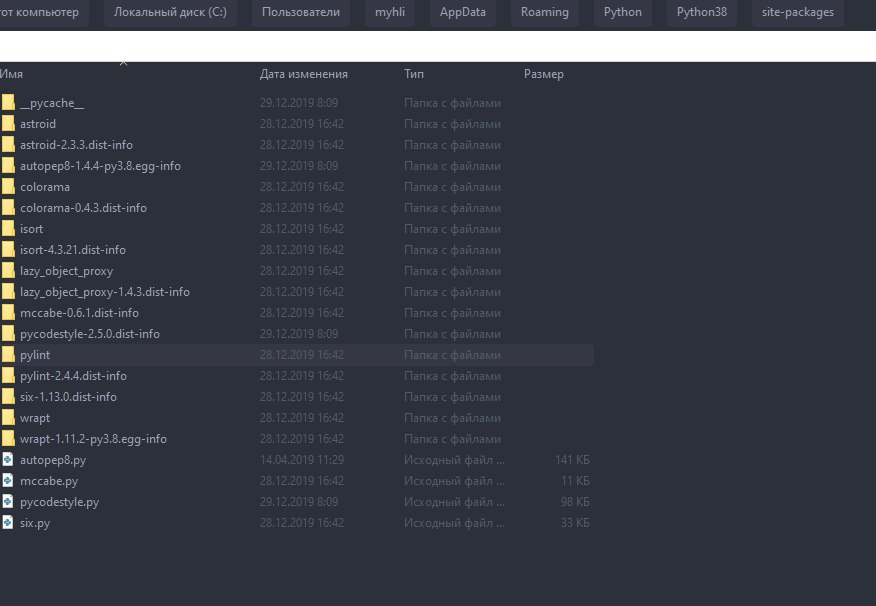Click the 98 КБ size of pycodestyle.py
Viewport: 876px width, 606px height.
point(575,502)
